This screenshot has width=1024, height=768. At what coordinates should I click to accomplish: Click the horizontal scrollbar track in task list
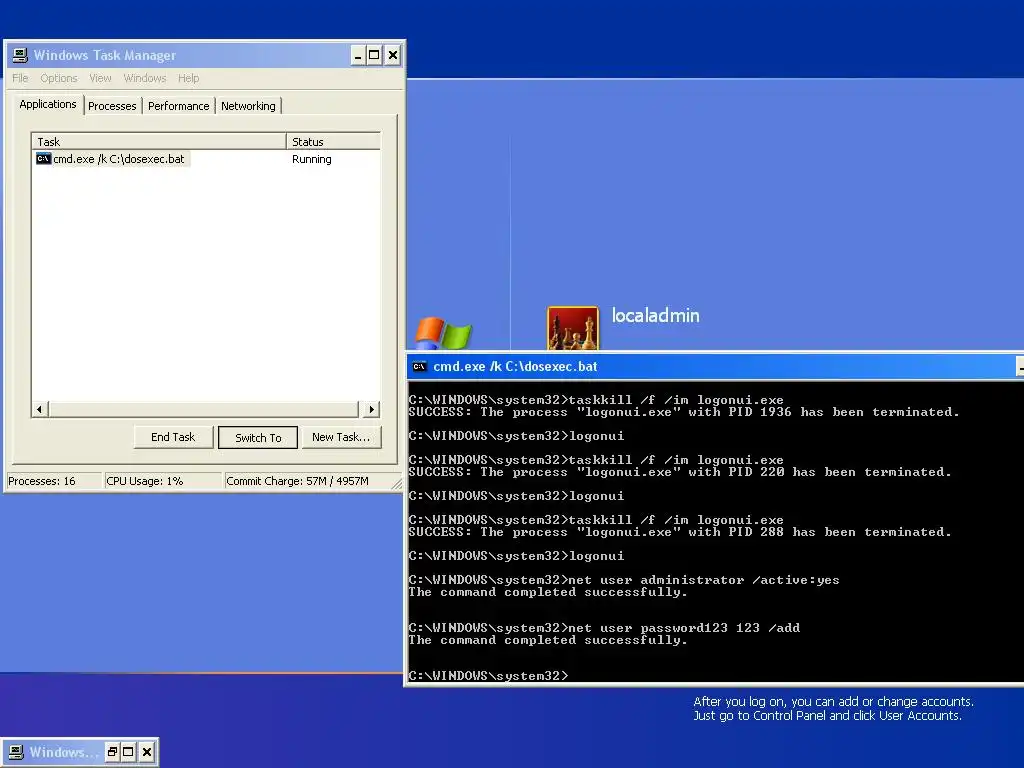point(204,409)
